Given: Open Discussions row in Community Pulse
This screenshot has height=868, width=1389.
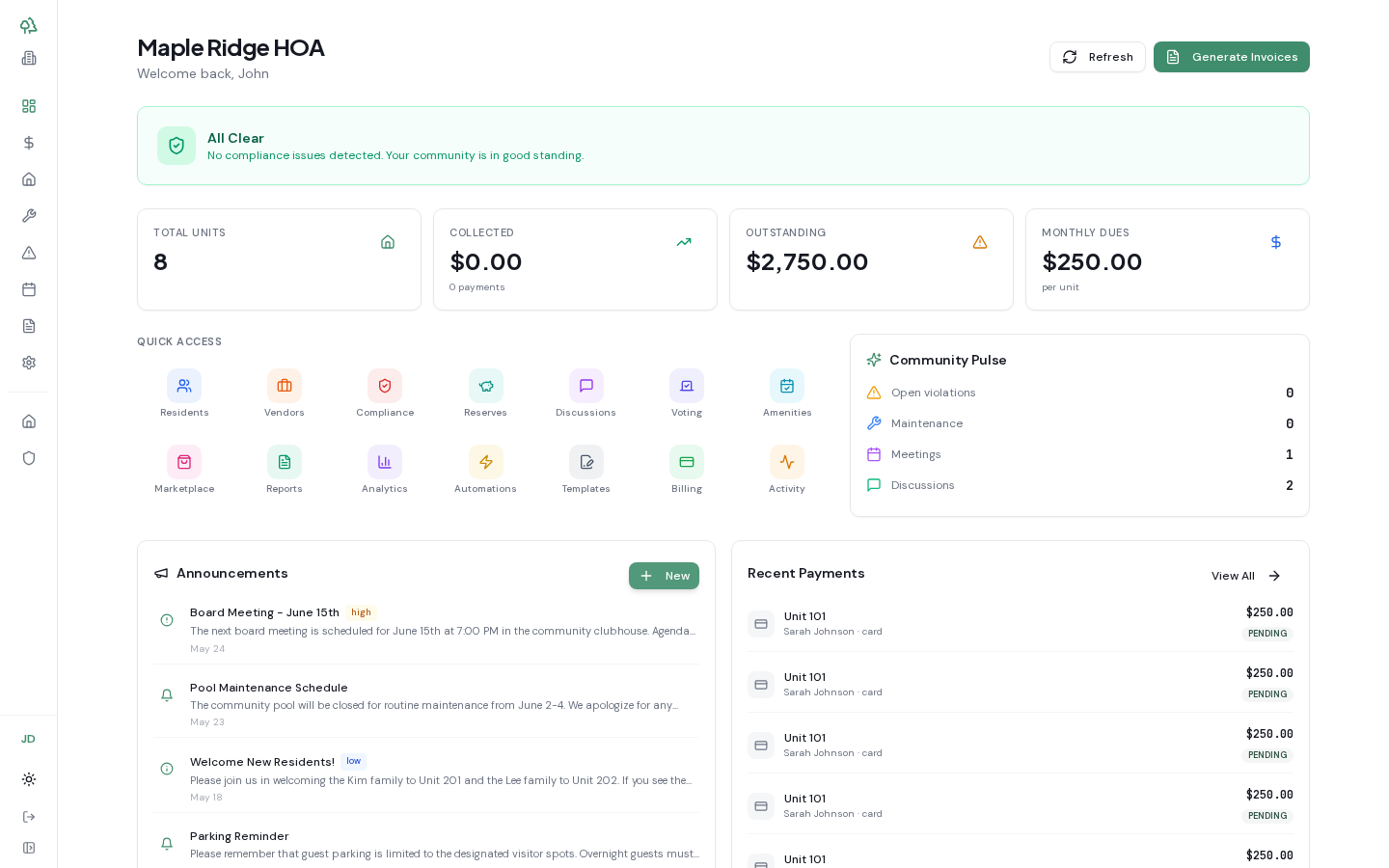Looking at the screenshot, I should click(1079, 485).
